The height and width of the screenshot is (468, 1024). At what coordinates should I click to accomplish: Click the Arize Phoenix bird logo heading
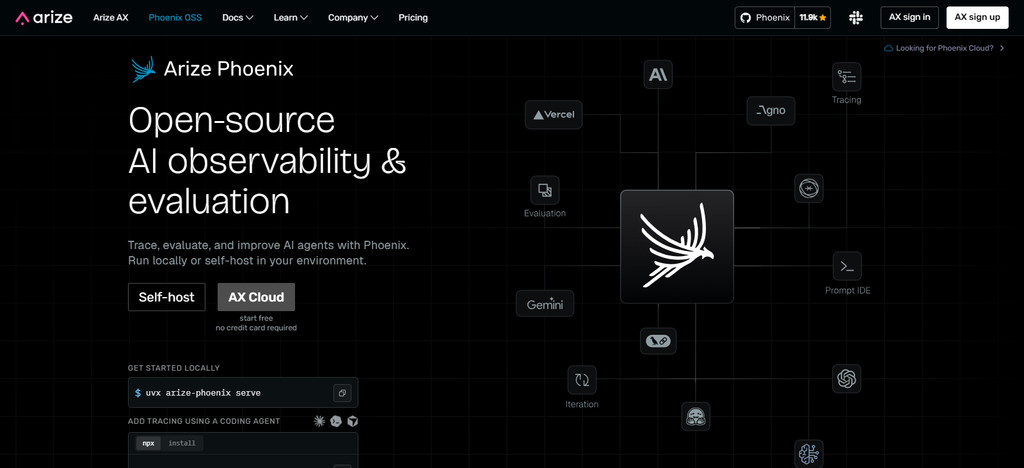coord(212,69)
